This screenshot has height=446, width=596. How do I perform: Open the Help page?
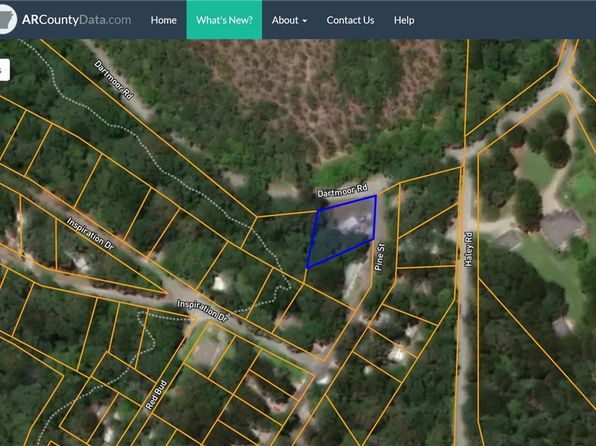coord(404,20)
